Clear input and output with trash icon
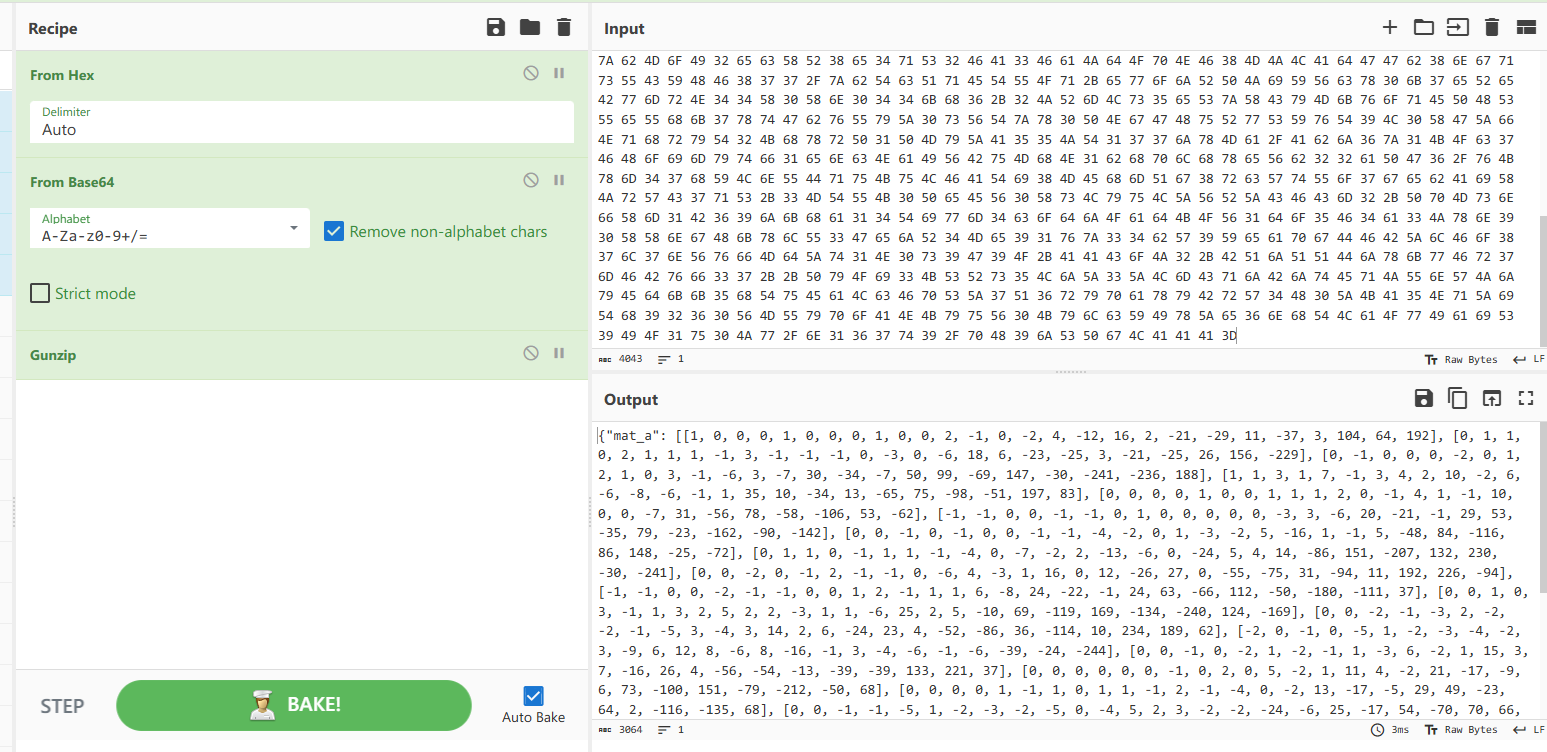 [1492, 28]
